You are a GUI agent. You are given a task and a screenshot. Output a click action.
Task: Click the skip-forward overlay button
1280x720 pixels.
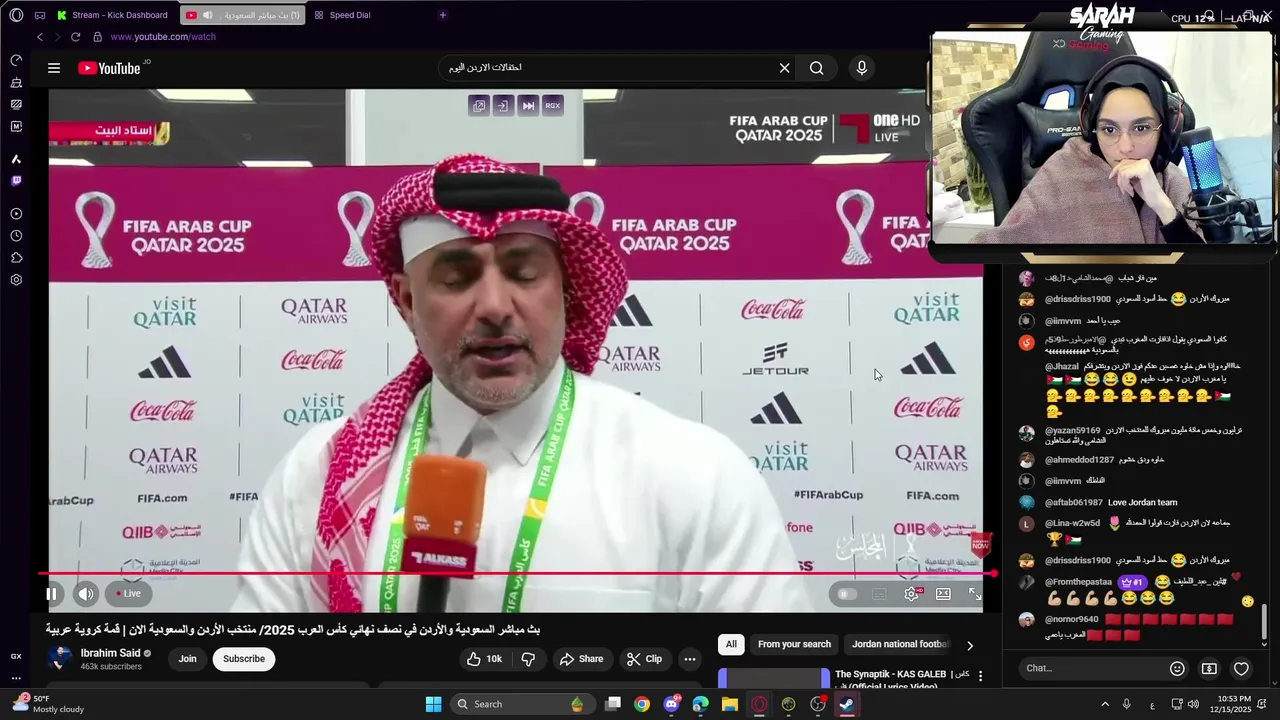point(528,105)
